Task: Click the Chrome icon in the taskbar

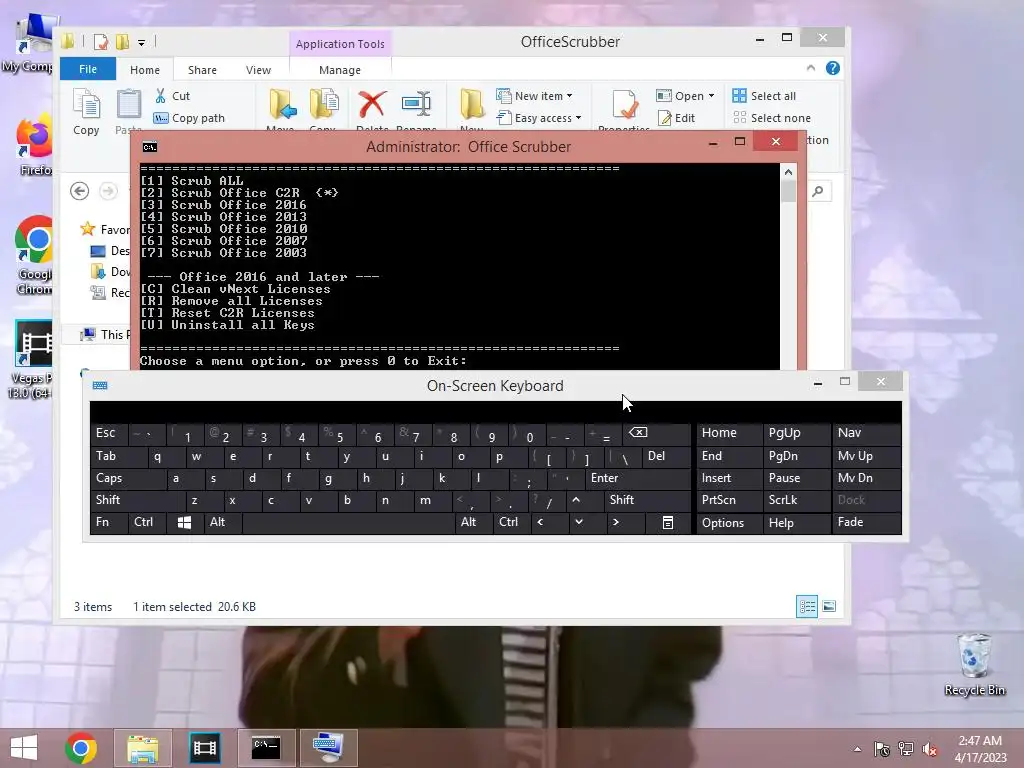Action: [81, 748]
